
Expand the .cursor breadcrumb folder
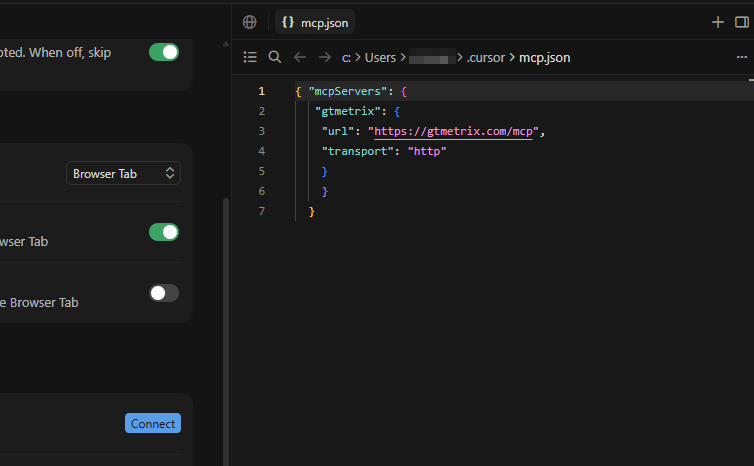[486, 58]
